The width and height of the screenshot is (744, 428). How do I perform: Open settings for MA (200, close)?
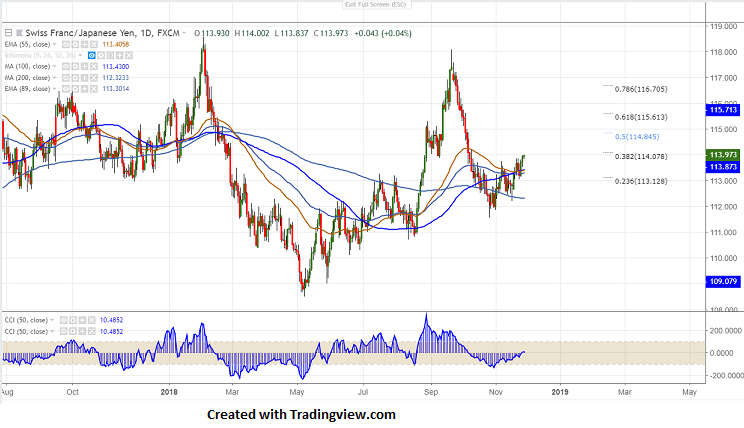(75, 78)
